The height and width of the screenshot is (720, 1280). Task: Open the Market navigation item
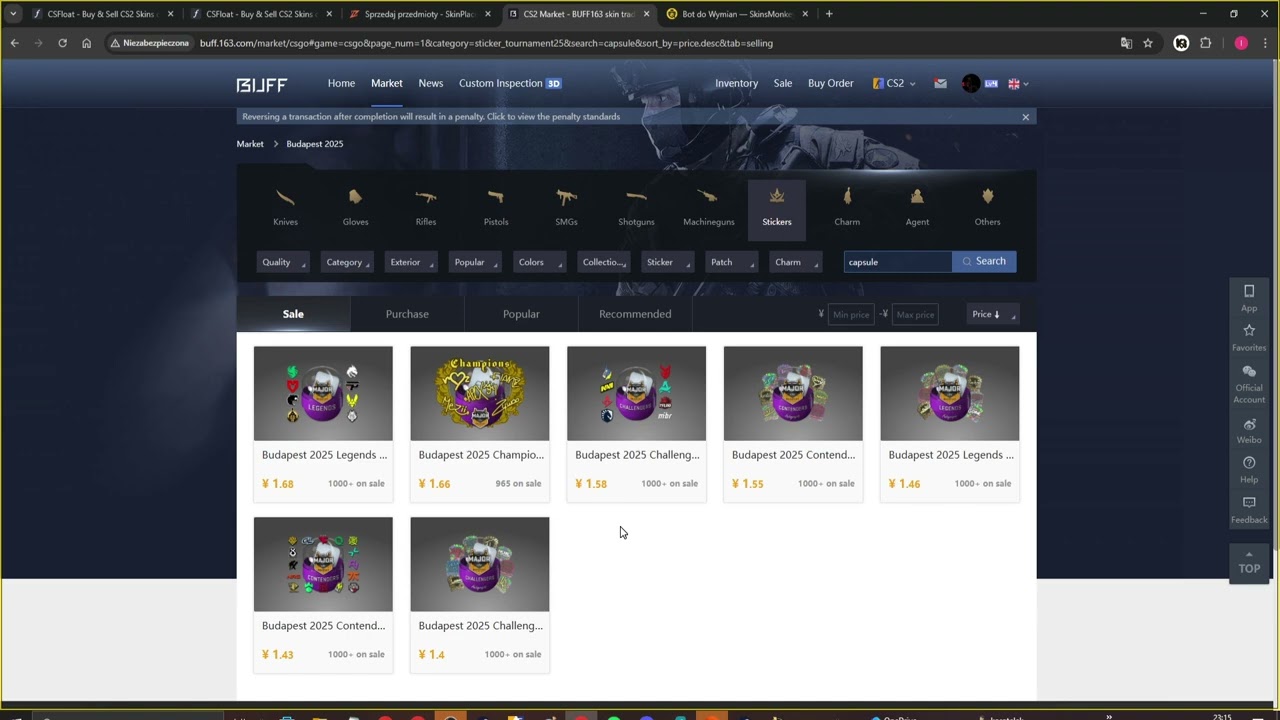(386, 84)
